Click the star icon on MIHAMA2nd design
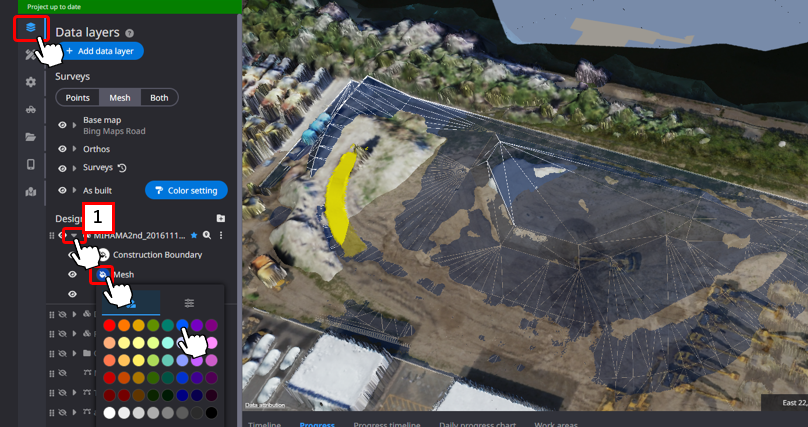 [194, 235]
